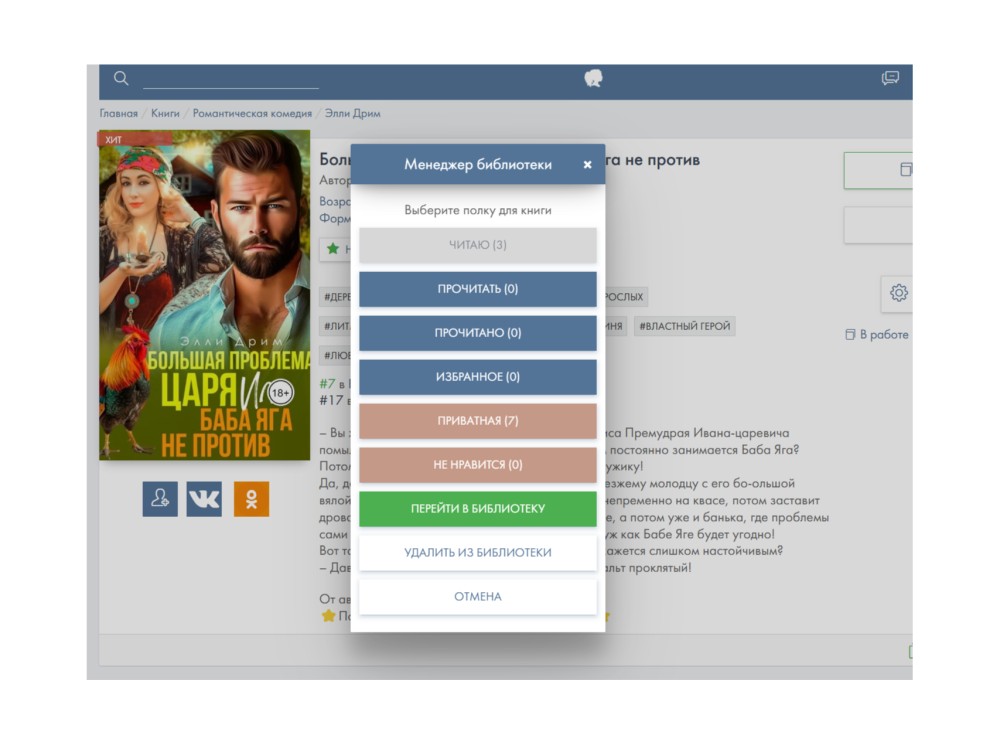Click УДАЛИТЬ ИЗ БИБЛИОТЕКИ
The height and width of the screenshot is (745, 1000).
click(x=477, y=553)
